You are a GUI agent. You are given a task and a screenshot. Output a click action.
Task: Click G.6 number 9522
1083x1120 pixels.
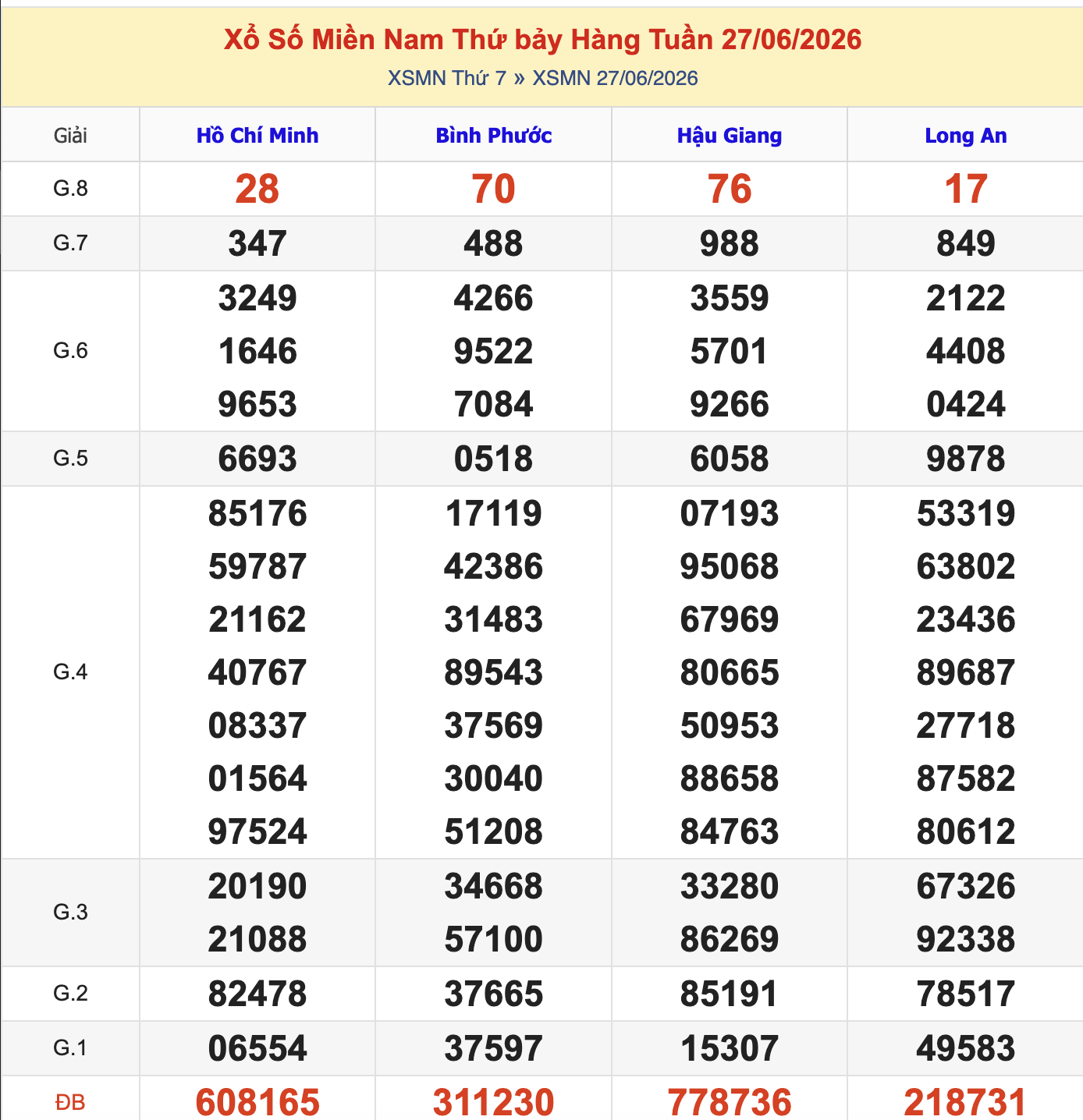point(494,351)
